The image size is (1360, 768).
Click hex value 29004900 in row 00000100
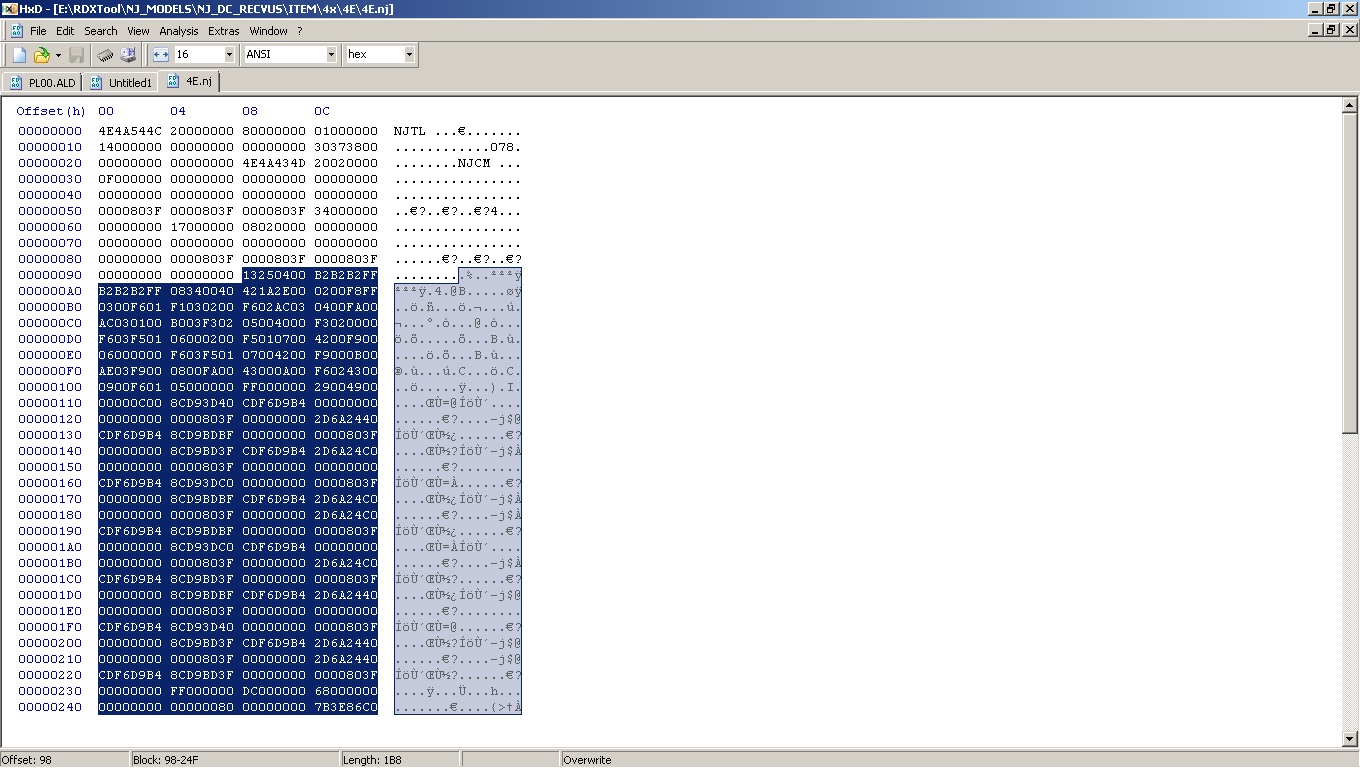coord(346,387)
